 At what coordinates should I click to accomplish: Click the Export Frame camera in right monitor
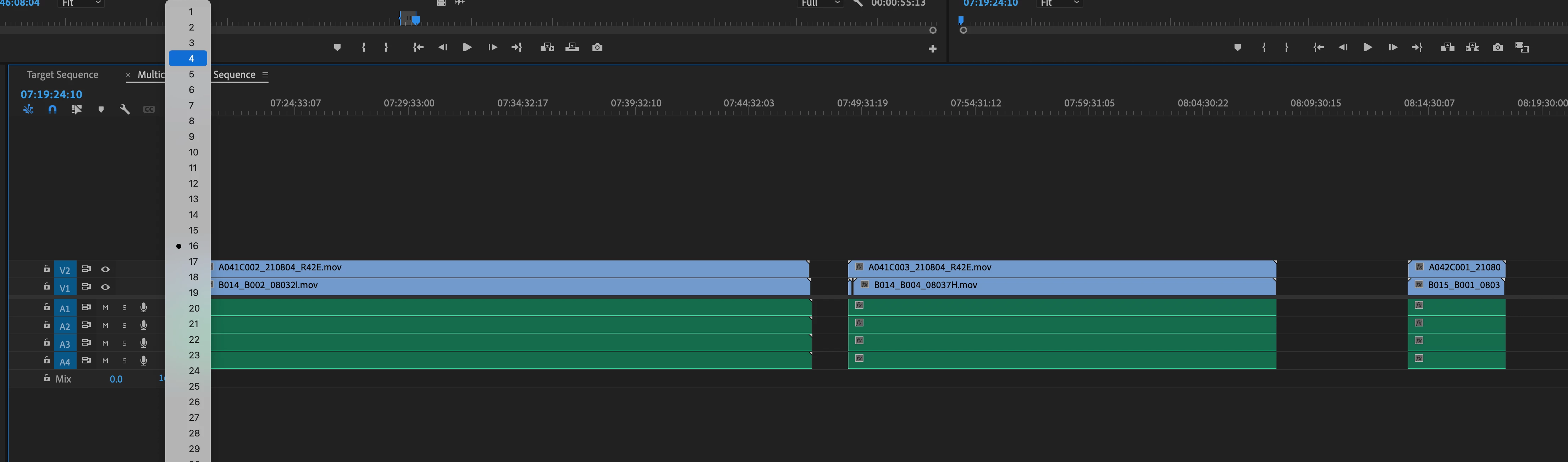point(1497,48)
